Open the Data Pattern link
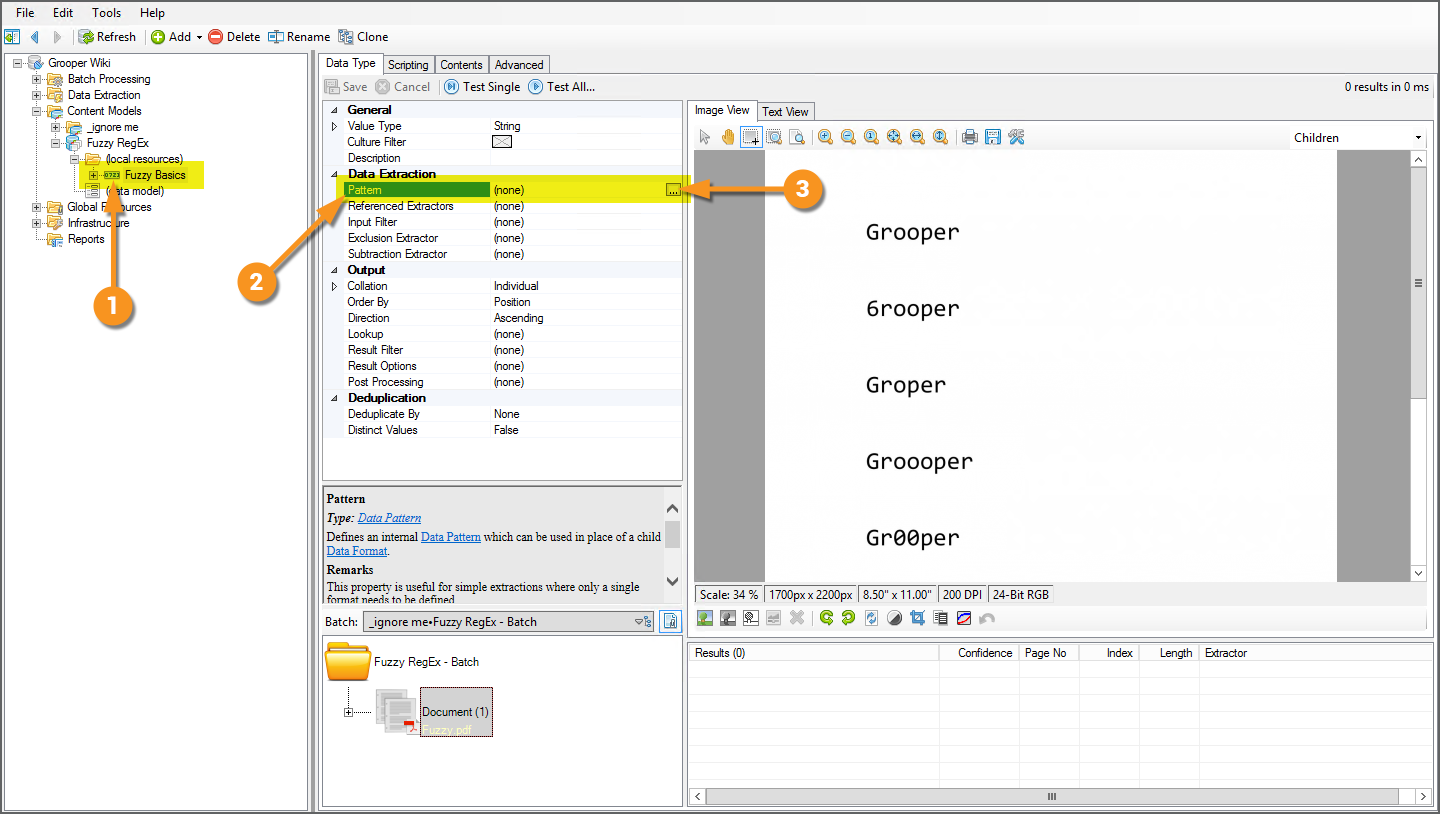Screen dimensions: 1440x814 click(x=389, y=518)
